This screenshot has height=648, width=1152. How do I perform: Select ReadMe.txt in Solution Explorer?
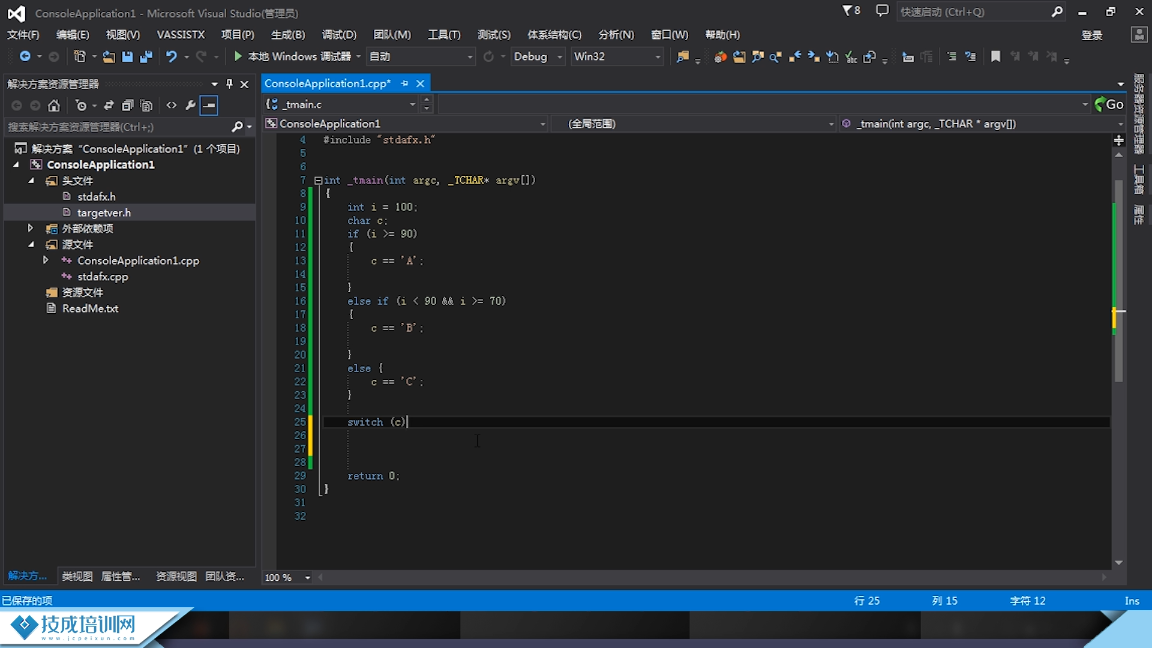[90, 309]
